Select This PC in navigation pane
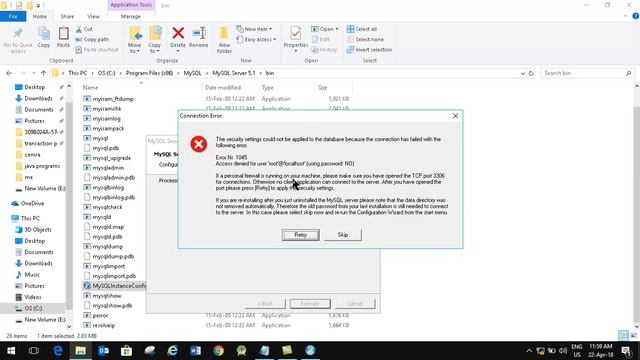This screenshot has height=360, width=640. (30, 218)
